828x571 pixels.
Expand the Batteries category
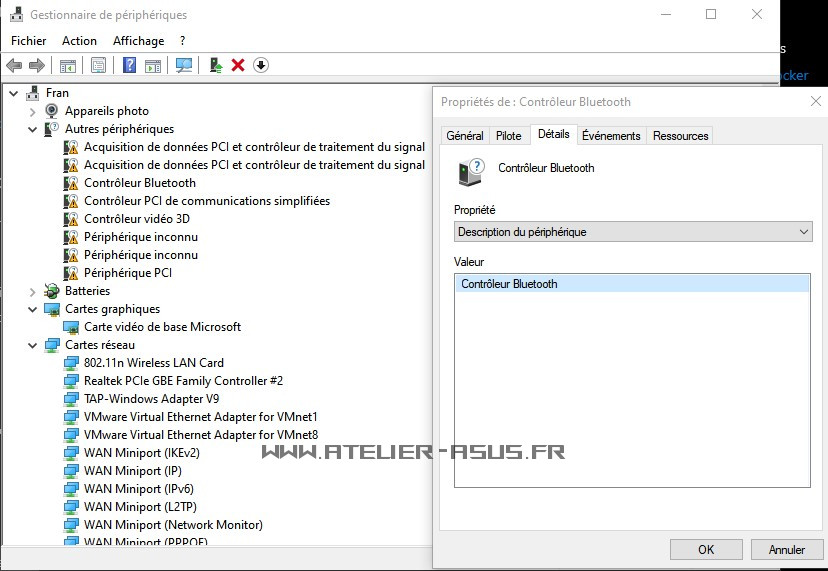pos(33,292)
